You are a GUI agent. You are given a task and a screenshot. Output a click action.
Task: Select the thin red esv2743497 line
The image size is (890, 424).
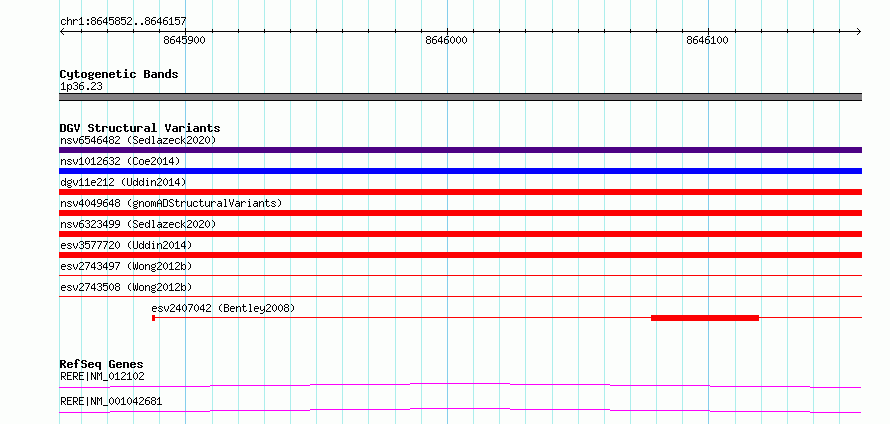pos(460,276)
